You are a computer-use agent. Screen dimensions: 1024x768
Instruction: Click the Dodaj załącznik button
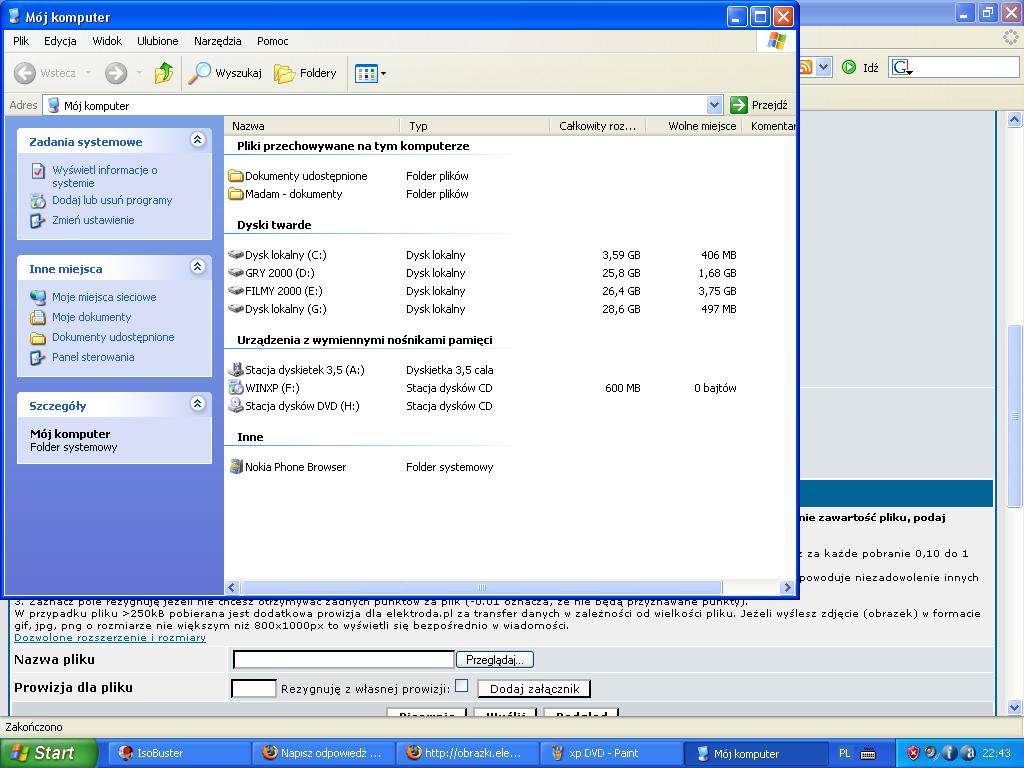tap(534, 688)
